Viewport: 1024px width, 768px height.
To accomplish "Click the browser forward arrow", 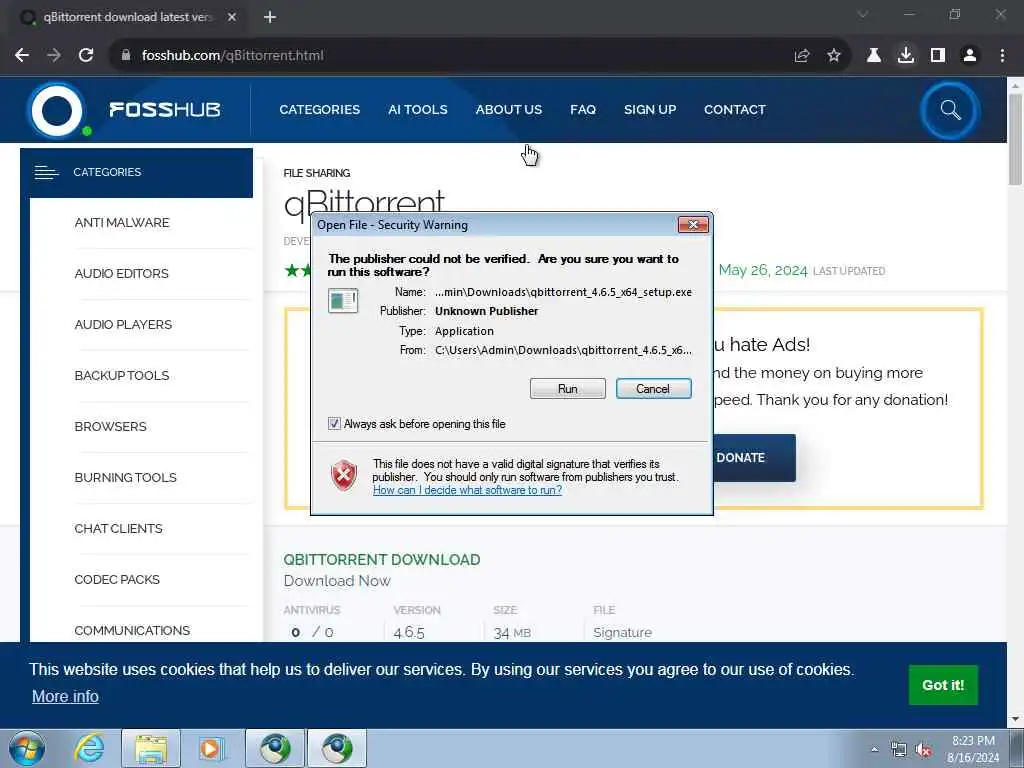I will (x=54, y=56).
